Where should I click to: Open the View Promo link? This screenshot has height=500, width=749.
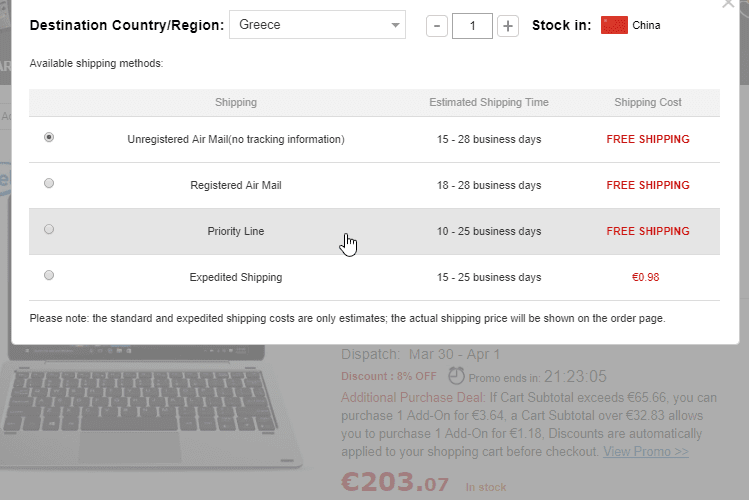645,451
